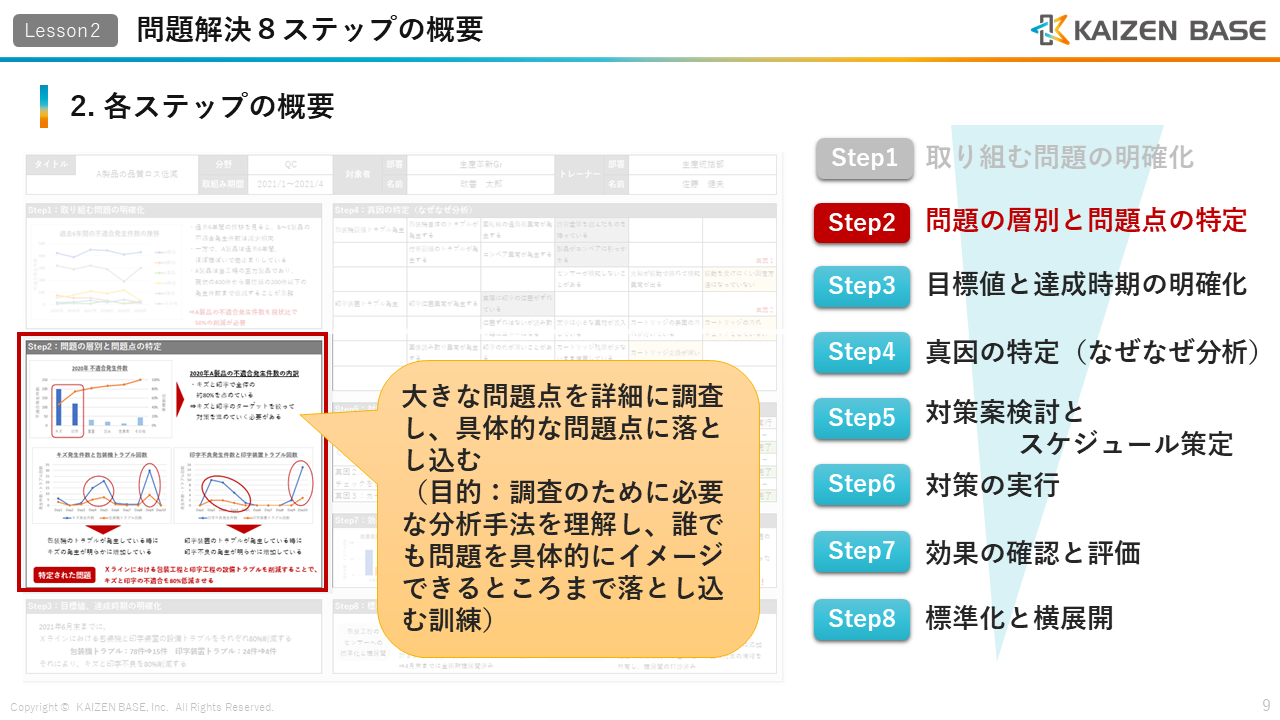
Task: Click the faded line chart in the Step1 section
Action: click(x=105, y=271)
